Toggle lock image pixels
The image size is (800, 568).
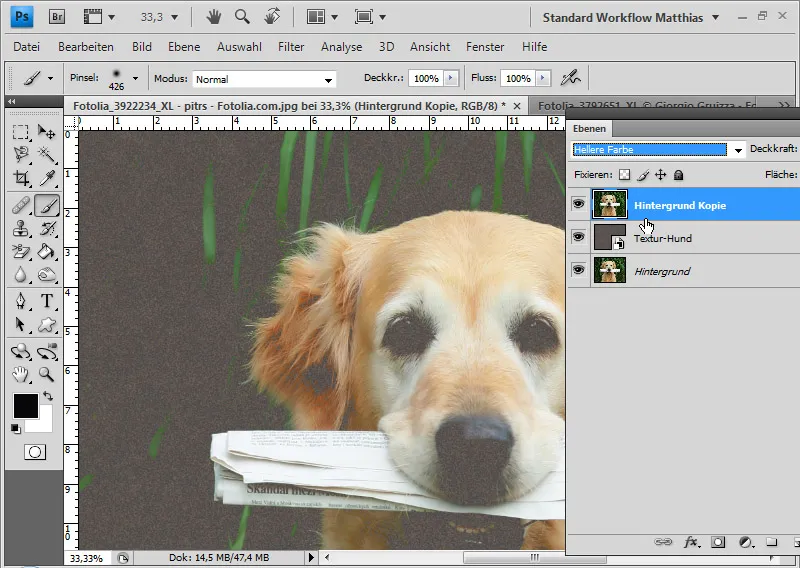pyautogui.click(x=643, y=175)
